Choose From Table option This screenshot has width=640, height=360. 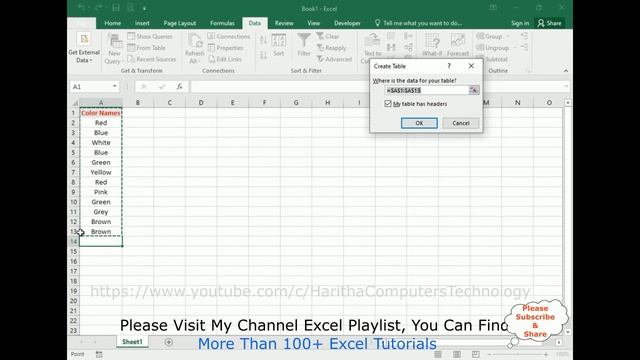click(x=147, y=48)
